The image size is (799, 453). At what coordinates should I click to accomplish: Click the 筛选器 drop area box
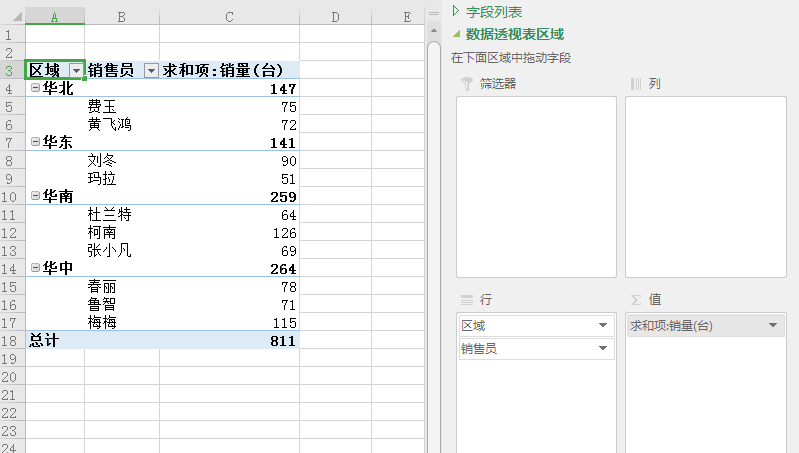pos(536,187)
